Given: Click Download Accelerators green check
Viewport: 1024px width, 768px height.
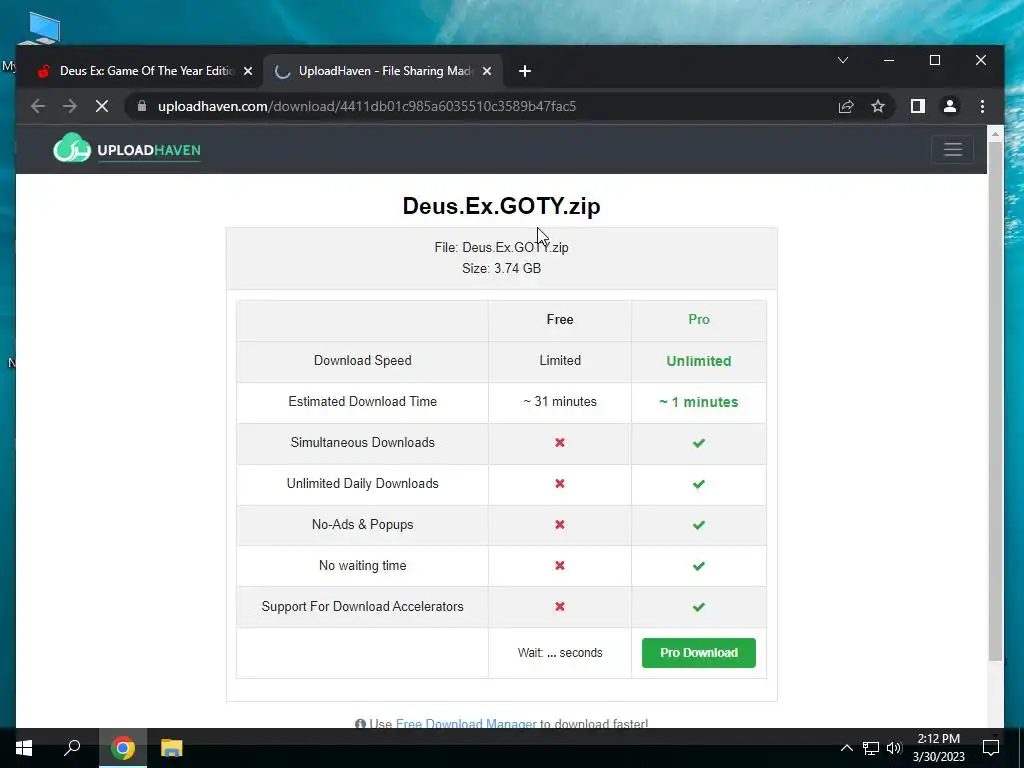Looking at the screenshot, I should point(699,607).
